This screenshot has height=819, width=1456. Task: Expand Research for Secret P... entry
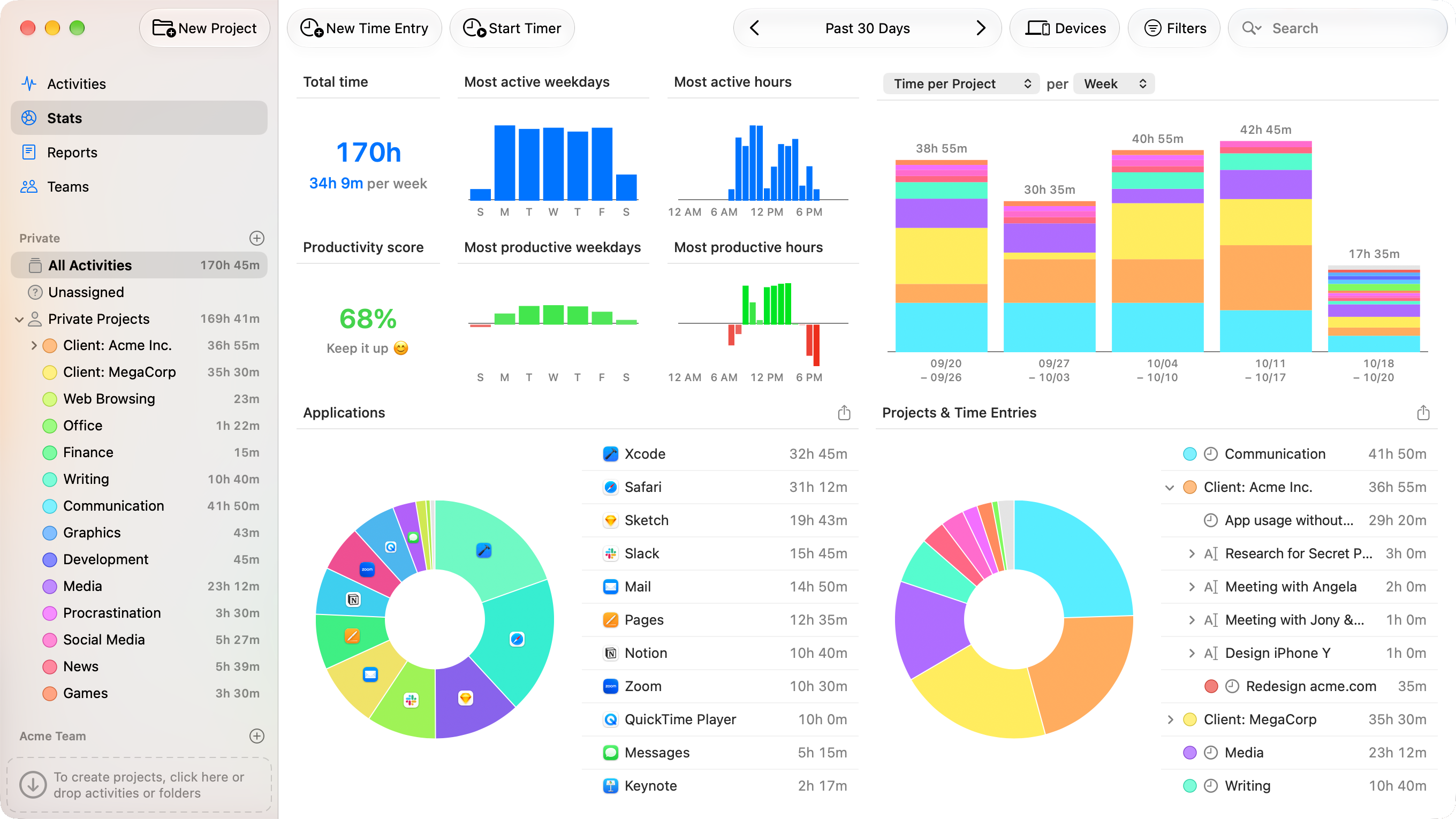(x=1192, y=554)
